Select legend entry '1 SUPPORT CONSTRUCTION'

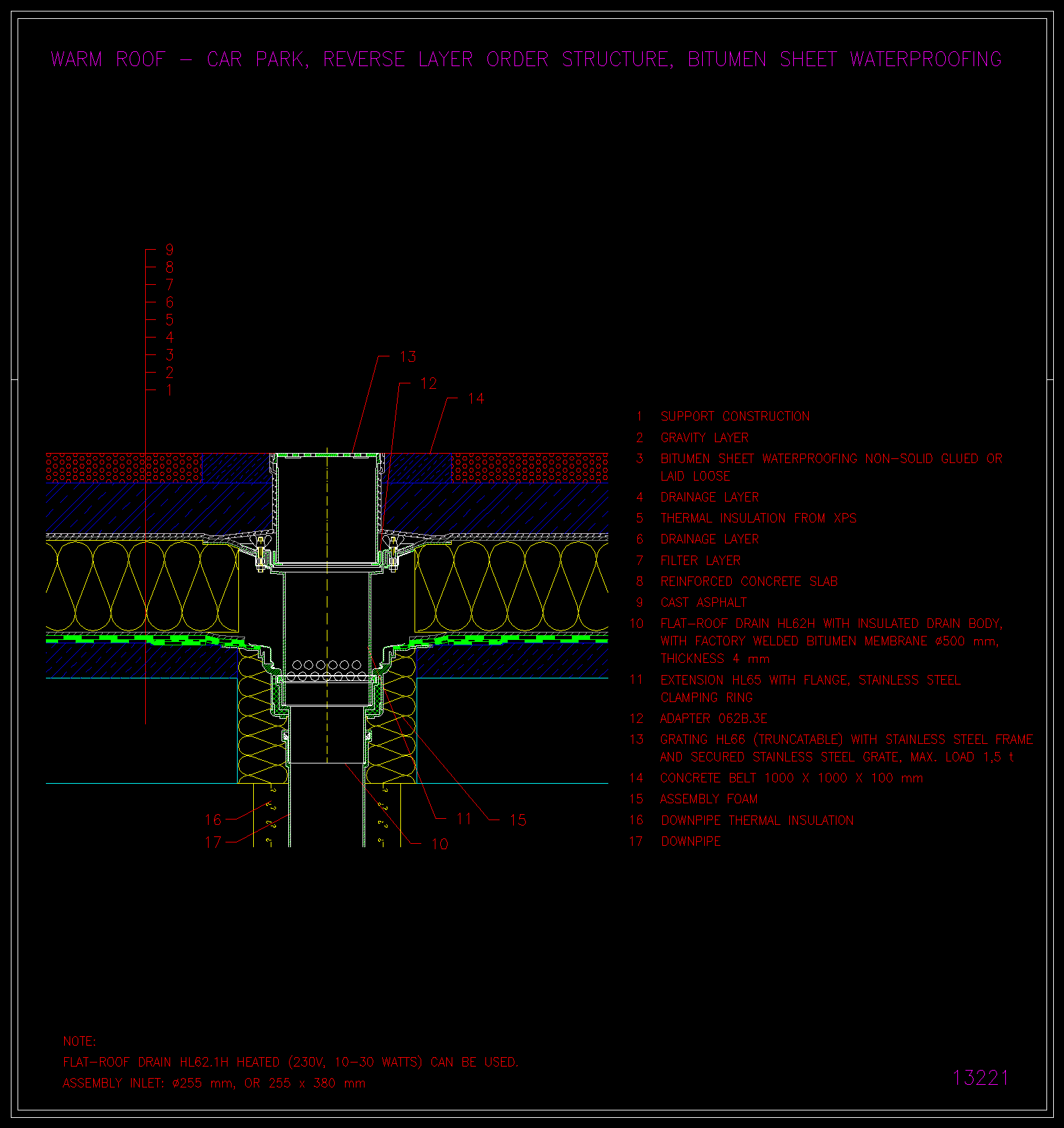point(723,417)
